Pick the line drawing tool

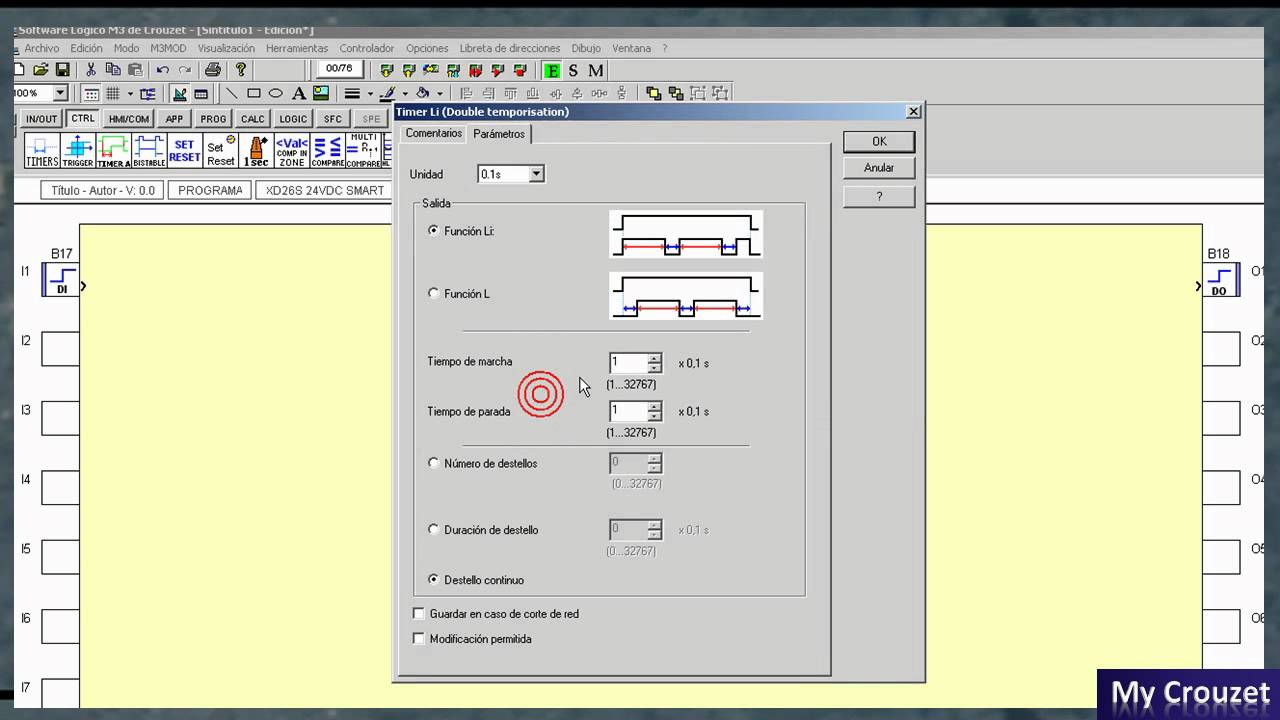[x=232, y=93]
